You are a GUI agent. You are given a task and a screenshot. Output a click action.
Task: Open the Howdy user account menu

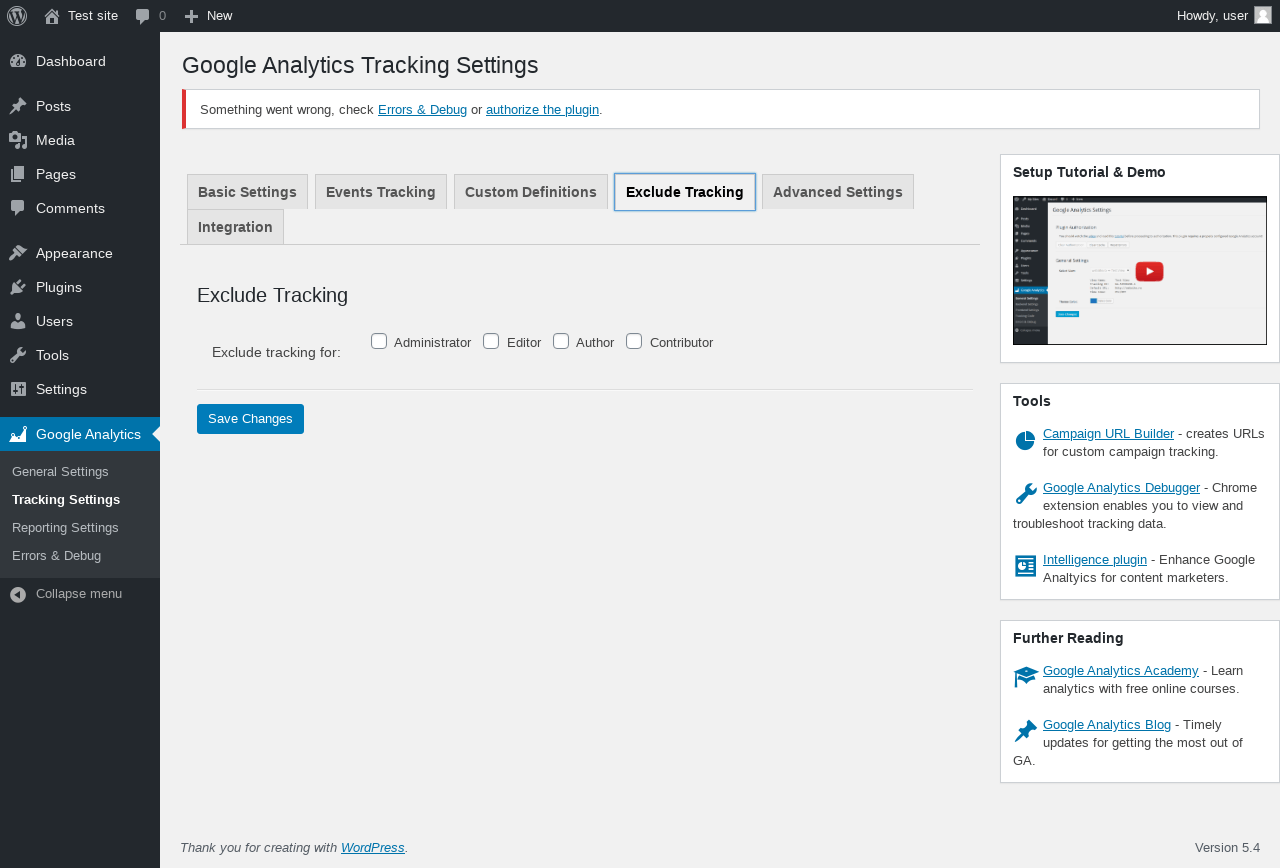(x=1224, y=16)
